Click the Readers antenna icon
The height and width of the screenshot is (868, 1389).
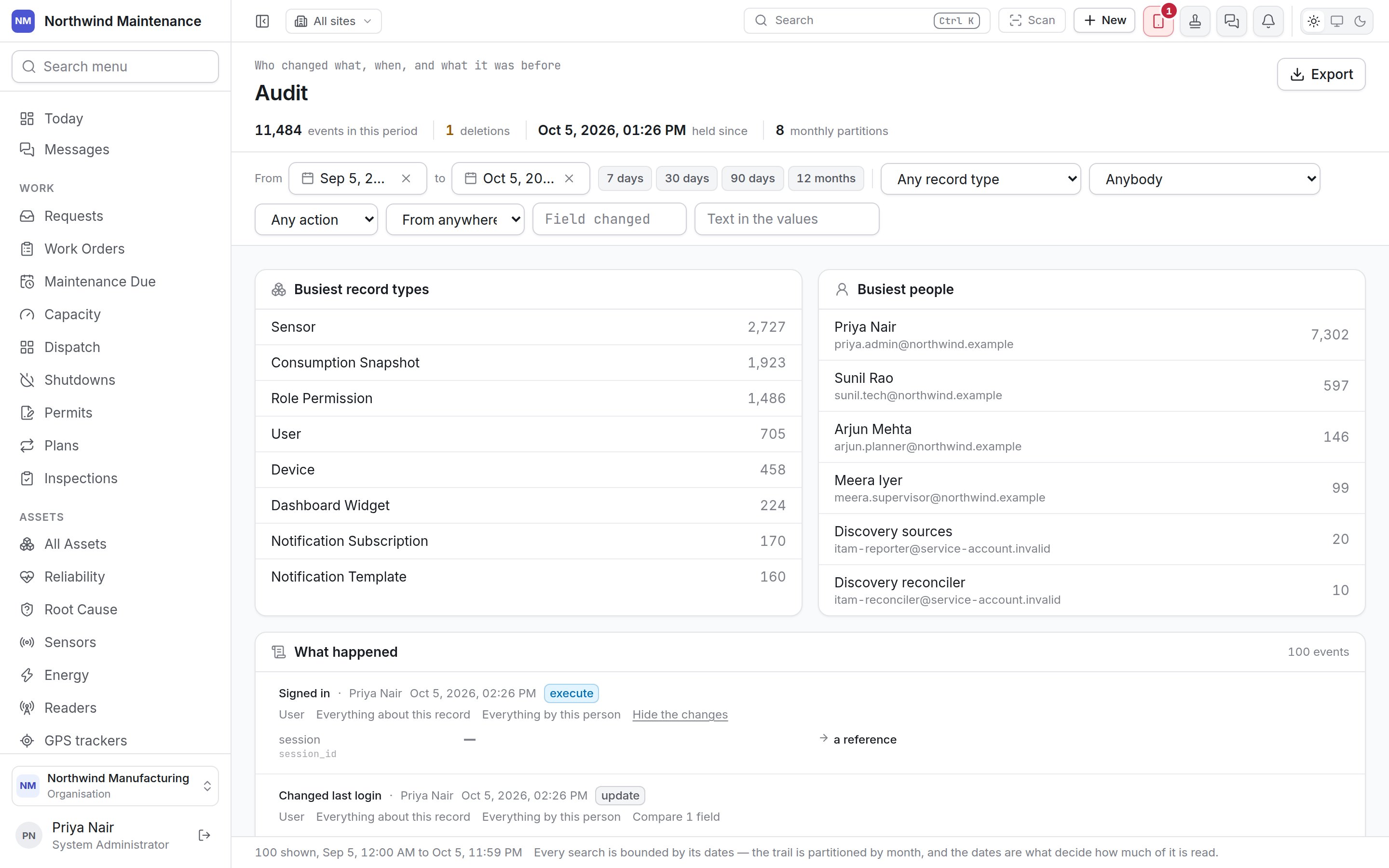coord(27,708)
